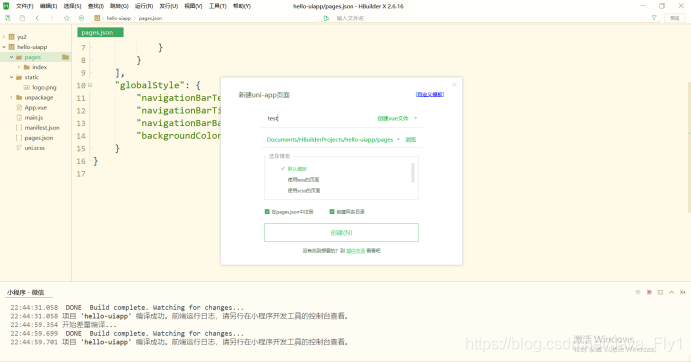Click the 22:44:59.354 console log line
Screen dimensions: 691x362
[64, 325]
